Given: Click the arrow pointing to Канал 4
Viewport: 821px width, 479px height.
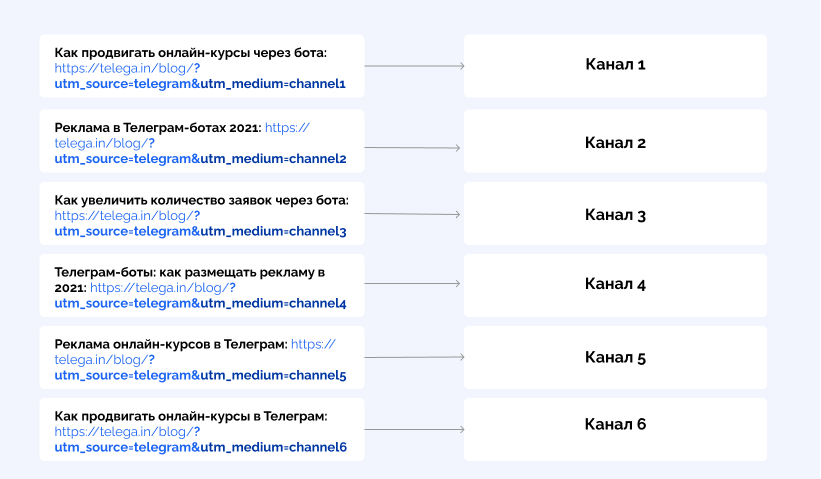Looking at the screenshot, I should click(413, 283).
